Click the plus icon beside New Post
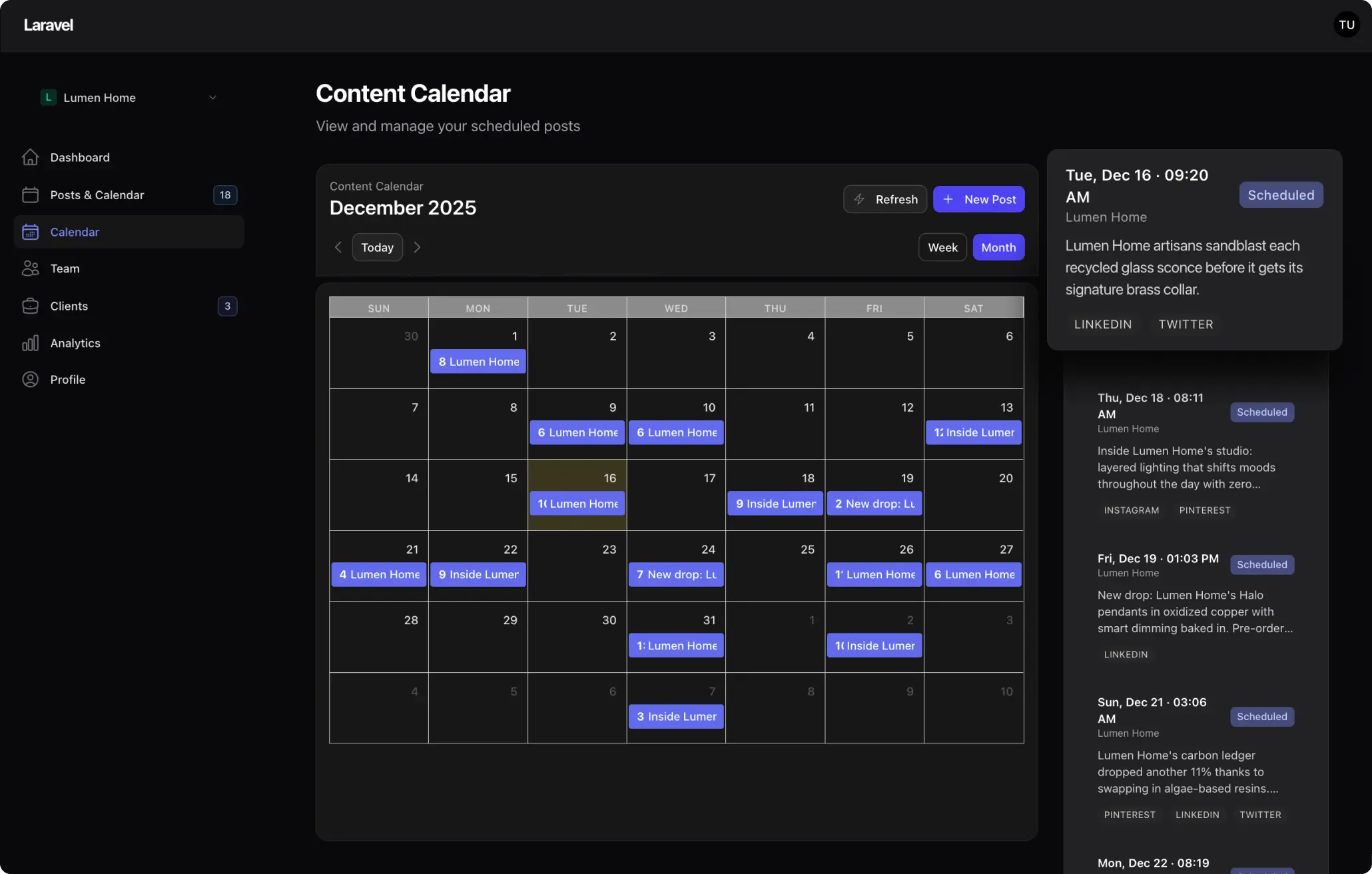1372x874 pixels. coord(948,199)
